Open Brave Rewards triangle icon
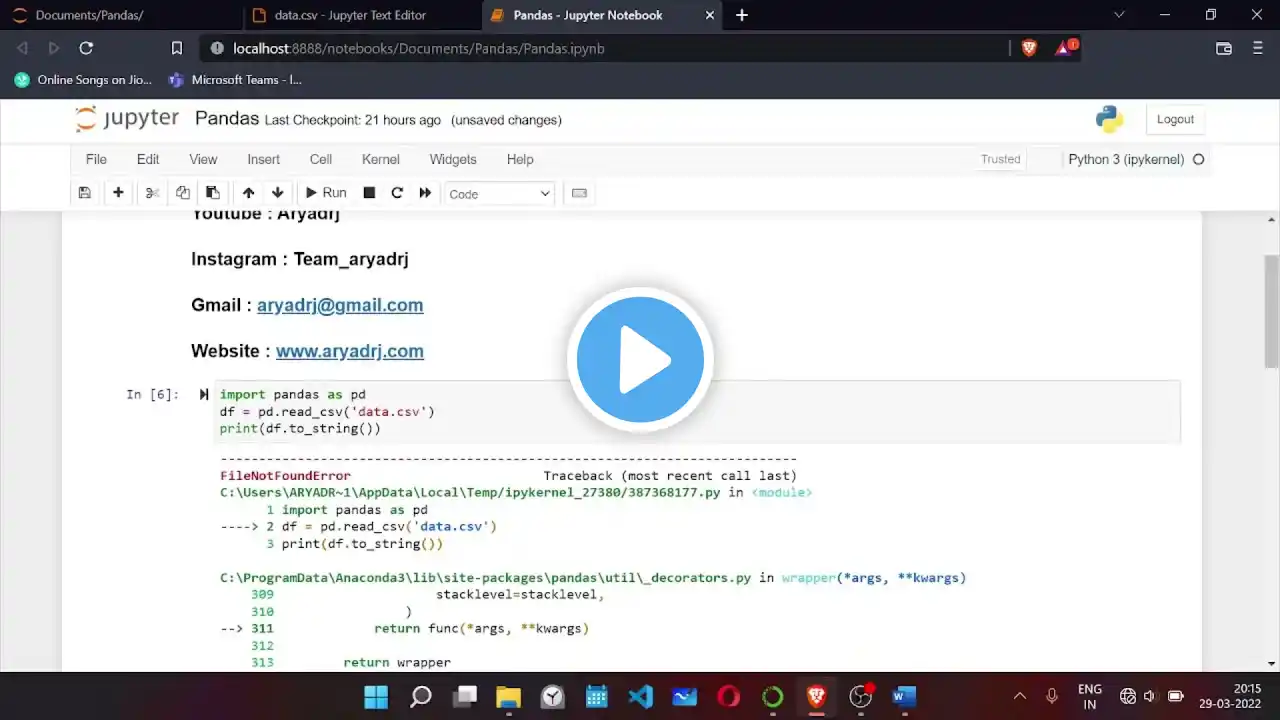This screenshot has height=720, width=1280. tap(1066, 47)
